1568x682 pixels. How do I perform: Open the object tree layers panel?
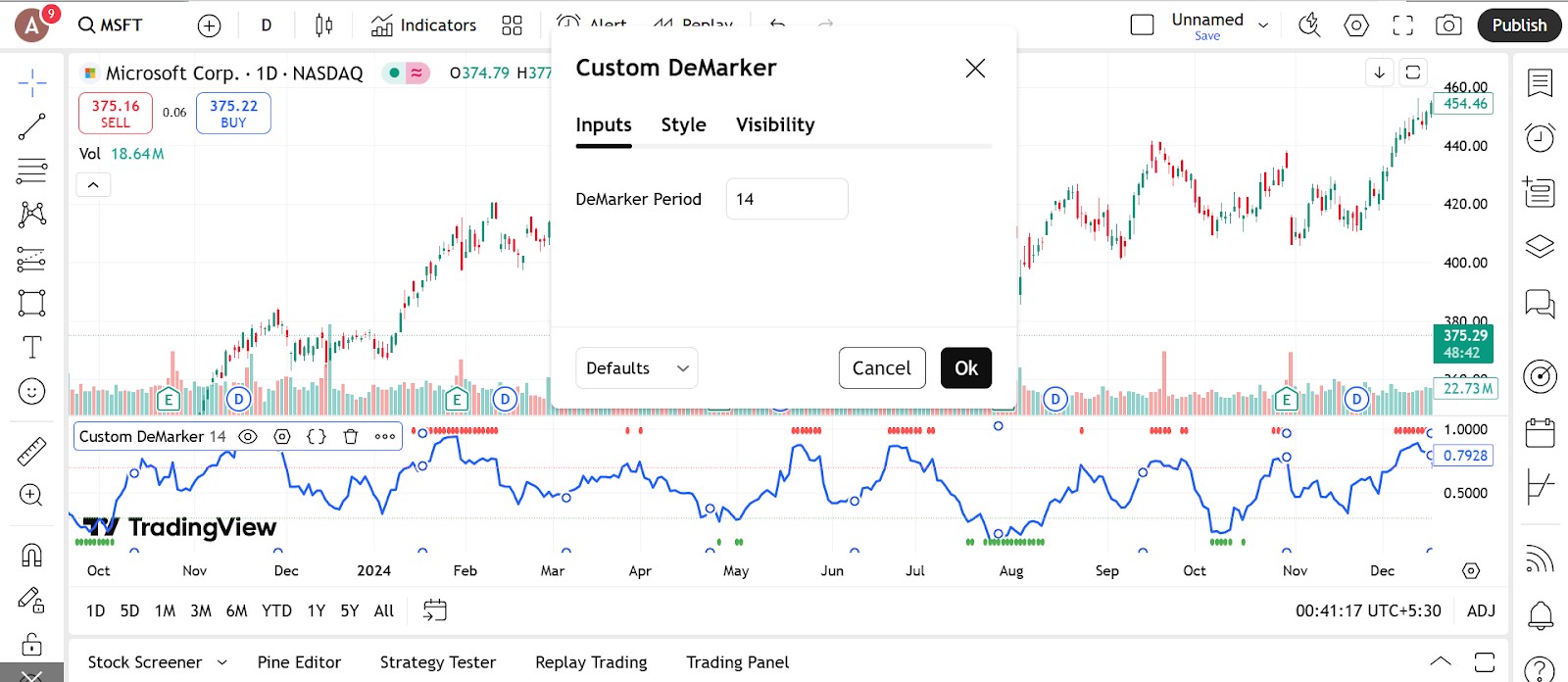click(x=1540, y=246)
